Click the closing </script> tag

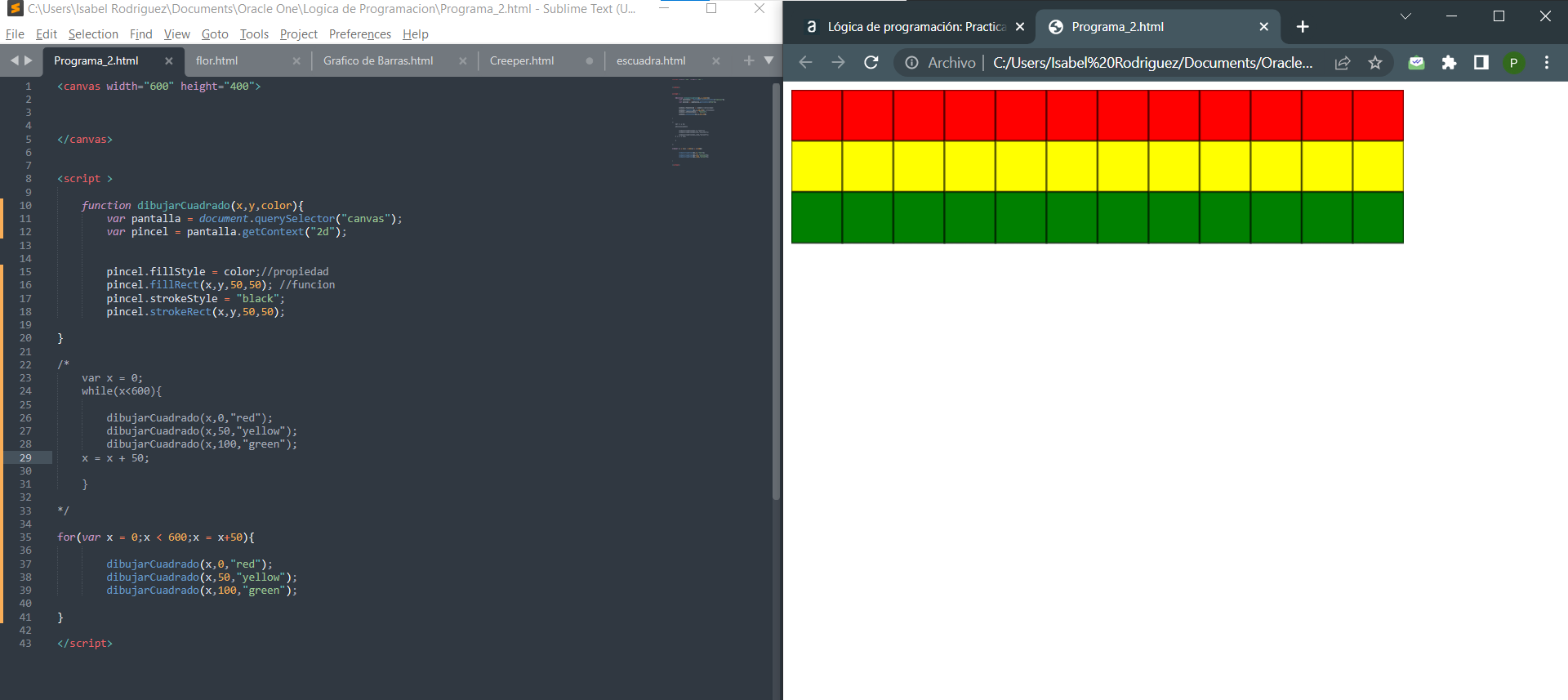click(85, 644)
